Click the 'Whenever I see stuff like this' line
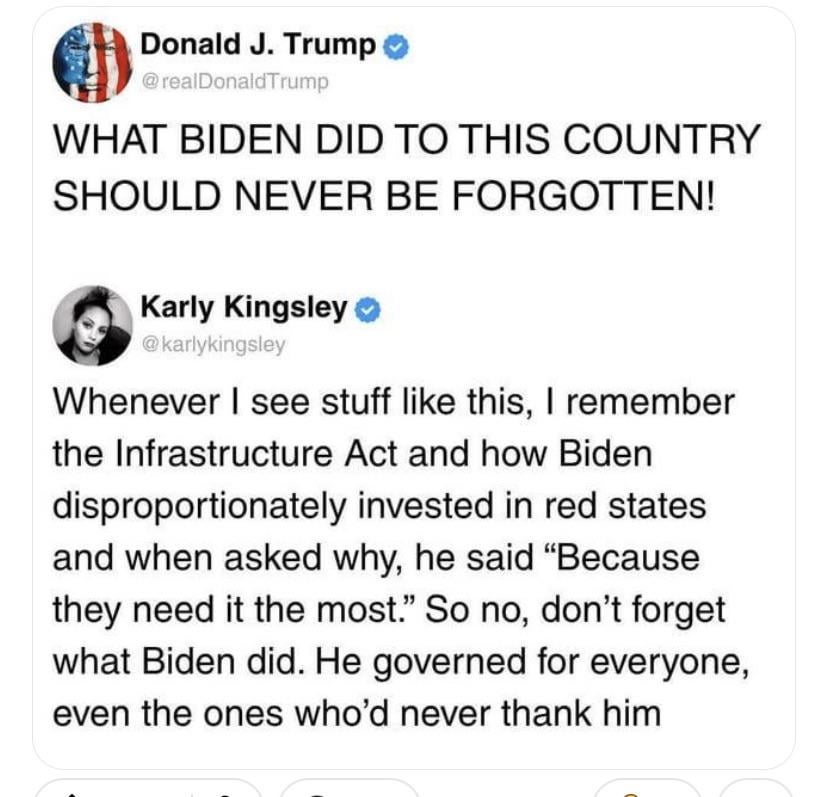This screenshot has width=828, height=797. click(x=394, y=402)
